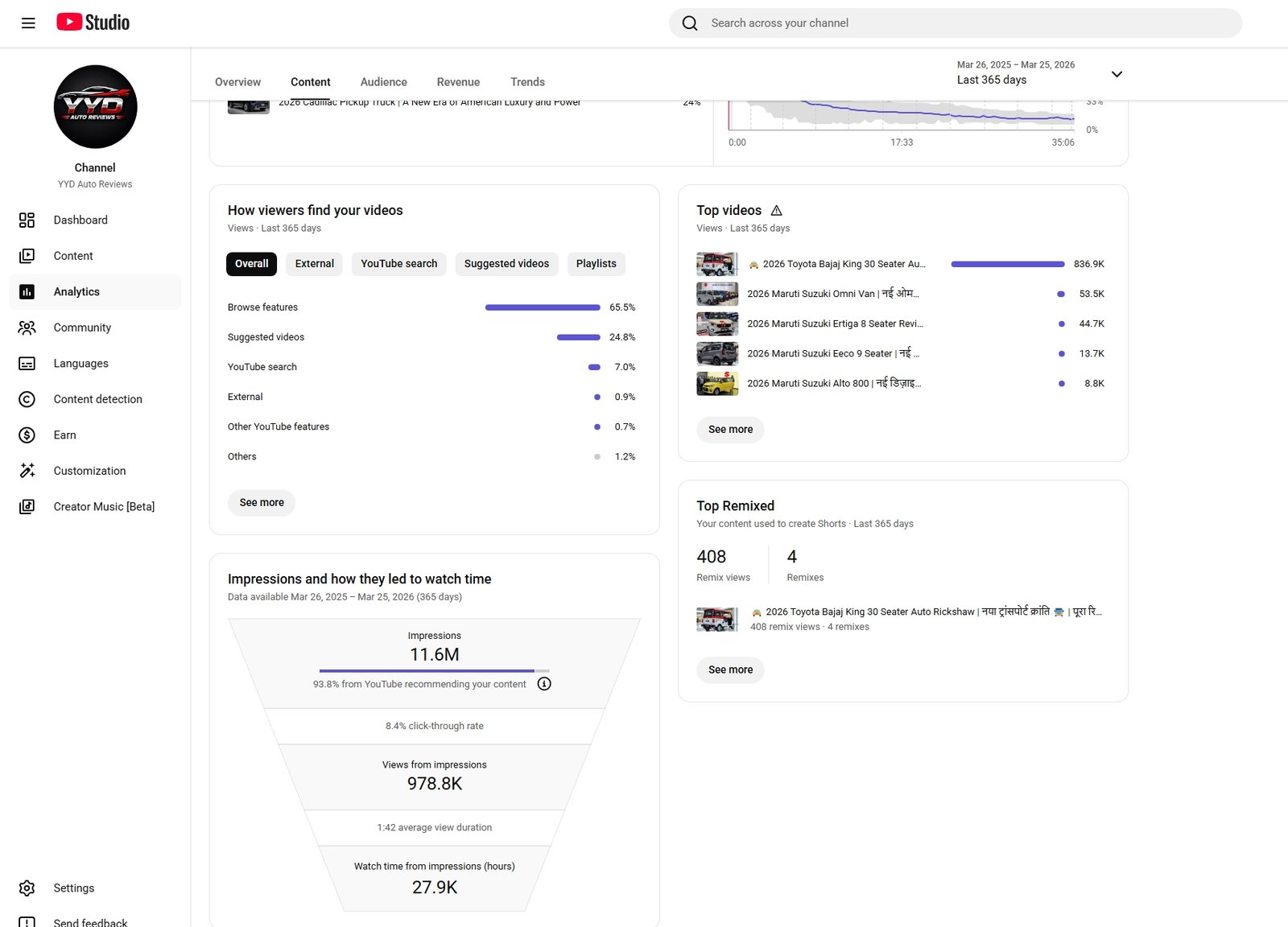Open the Earn monetization icon
This screenshot has width=1288, height=927.
[27, 435]
